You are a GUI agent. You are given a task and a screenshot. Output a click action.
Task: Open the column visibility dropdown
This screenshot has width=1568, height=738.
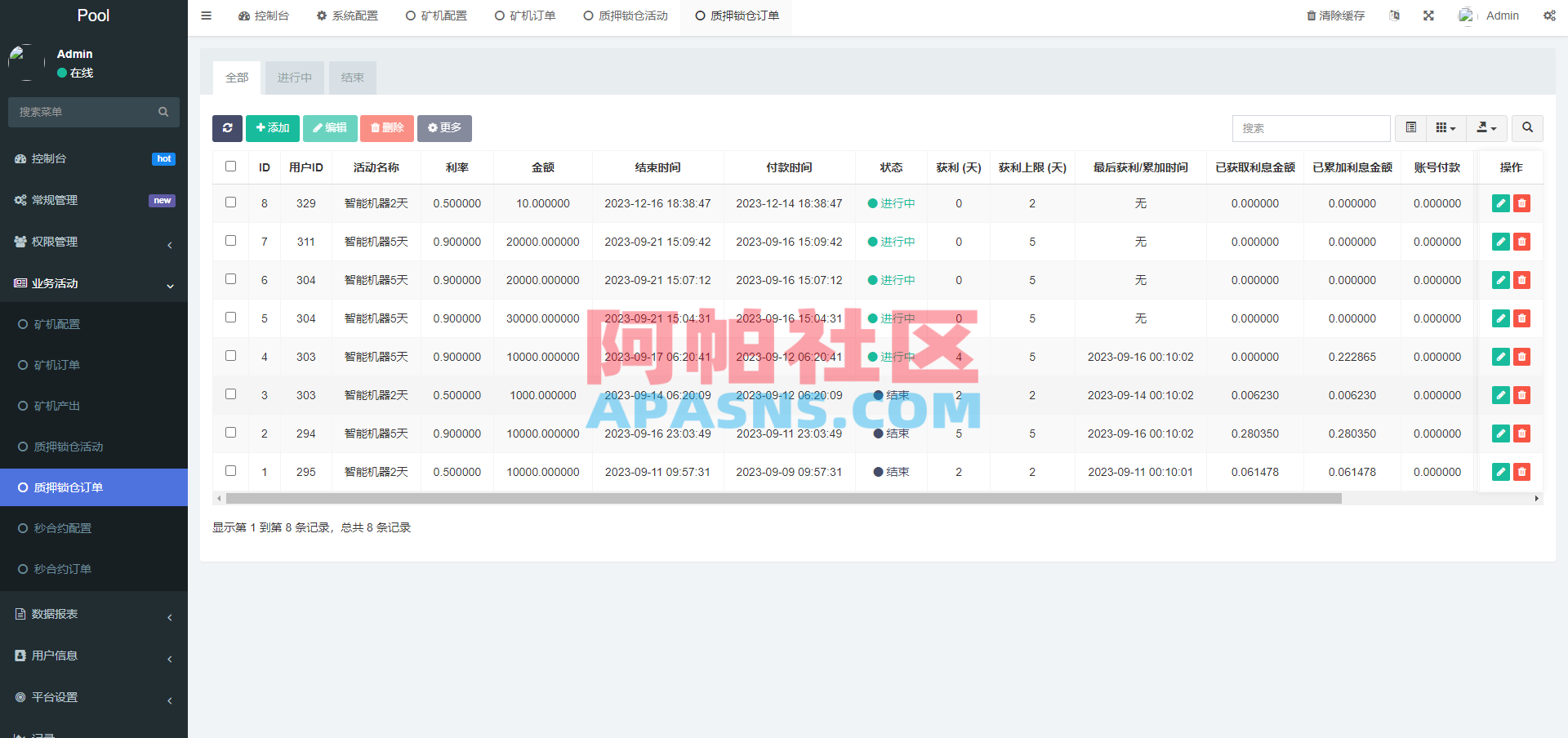tap(1445, 128)
